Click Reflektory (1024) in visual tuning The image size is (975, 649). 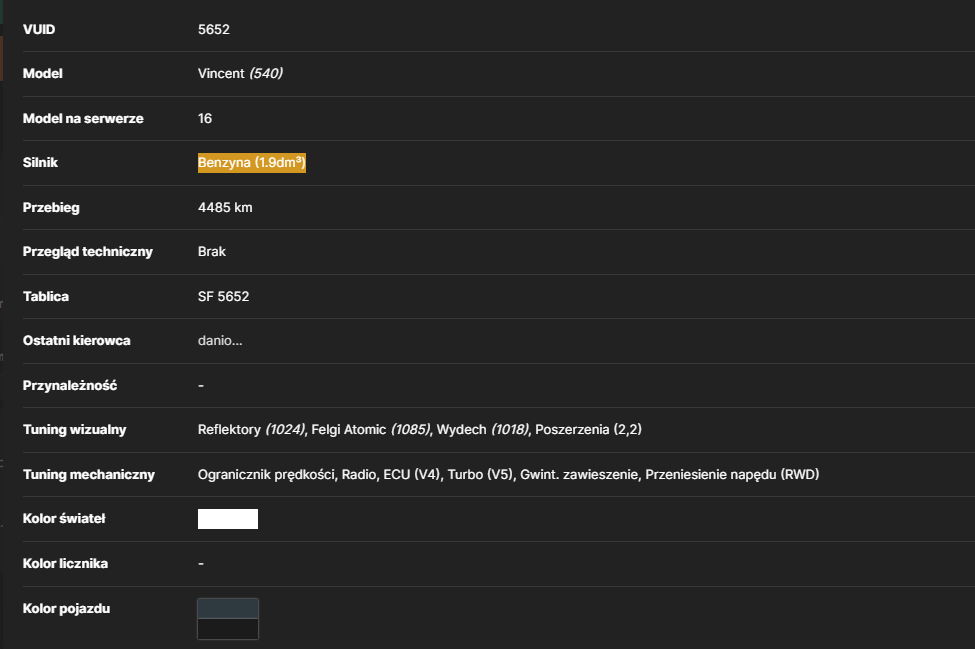[251, 430]
